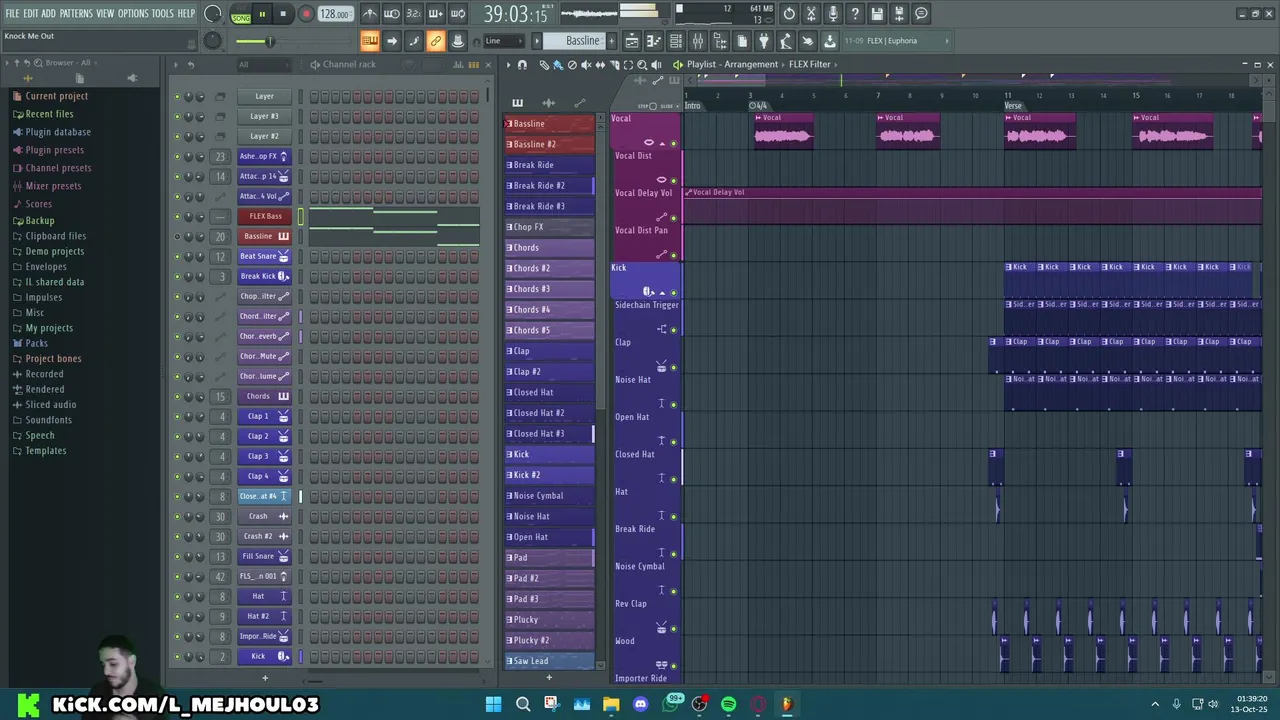Open the Windows Start menu
Image resolution: width=1280 pixels, height=720 pixels.
(x=493, y=704)
